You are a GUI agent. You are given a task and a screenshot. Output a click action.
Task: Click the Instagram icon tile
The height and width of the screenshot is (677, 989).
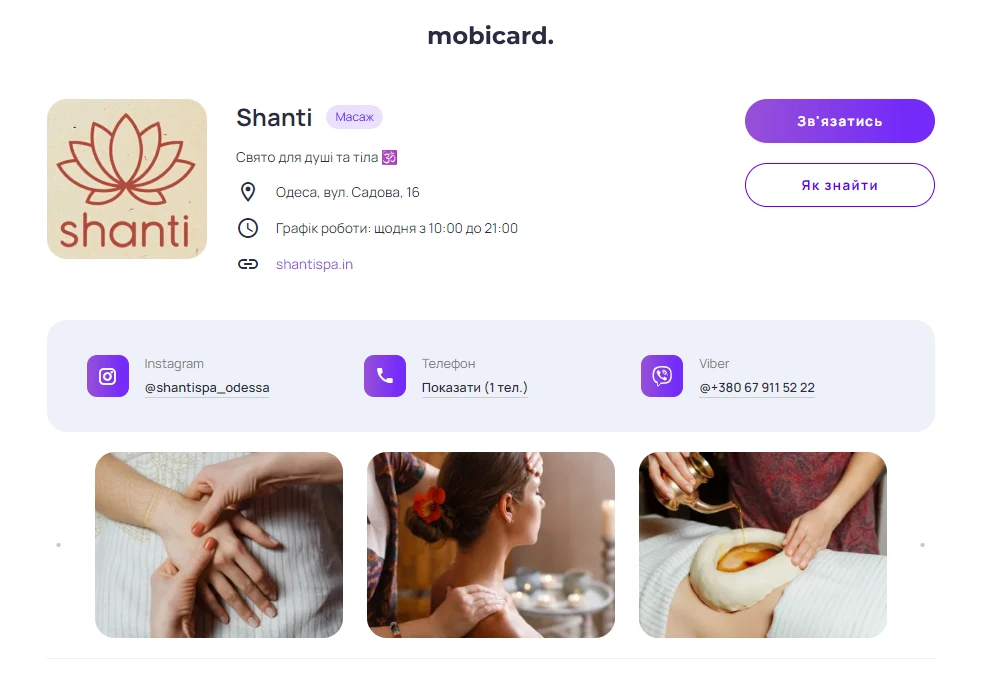pos(108,376)
